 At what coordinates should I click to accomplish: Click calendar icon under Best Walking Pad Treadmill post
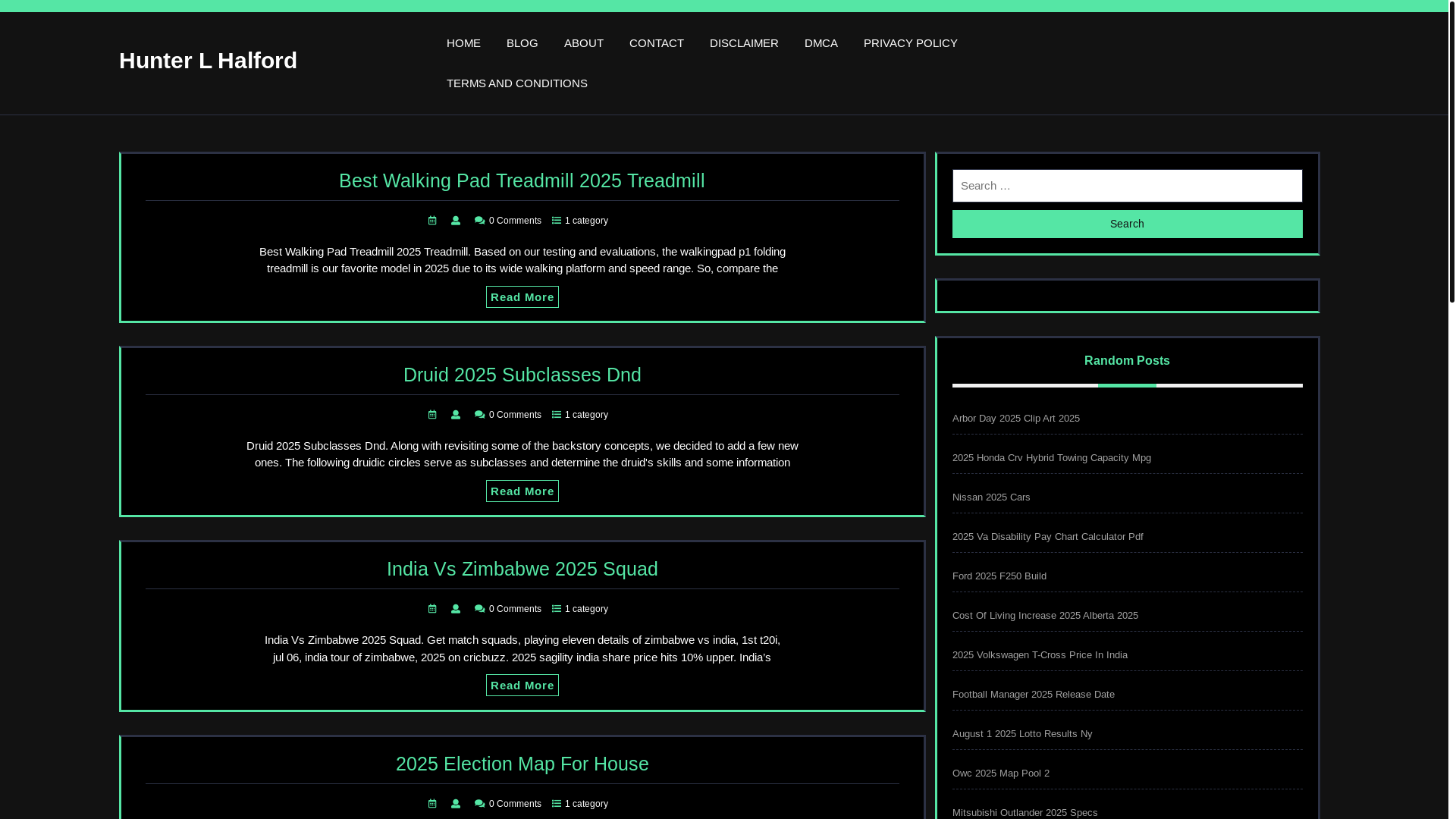point(432,221)
